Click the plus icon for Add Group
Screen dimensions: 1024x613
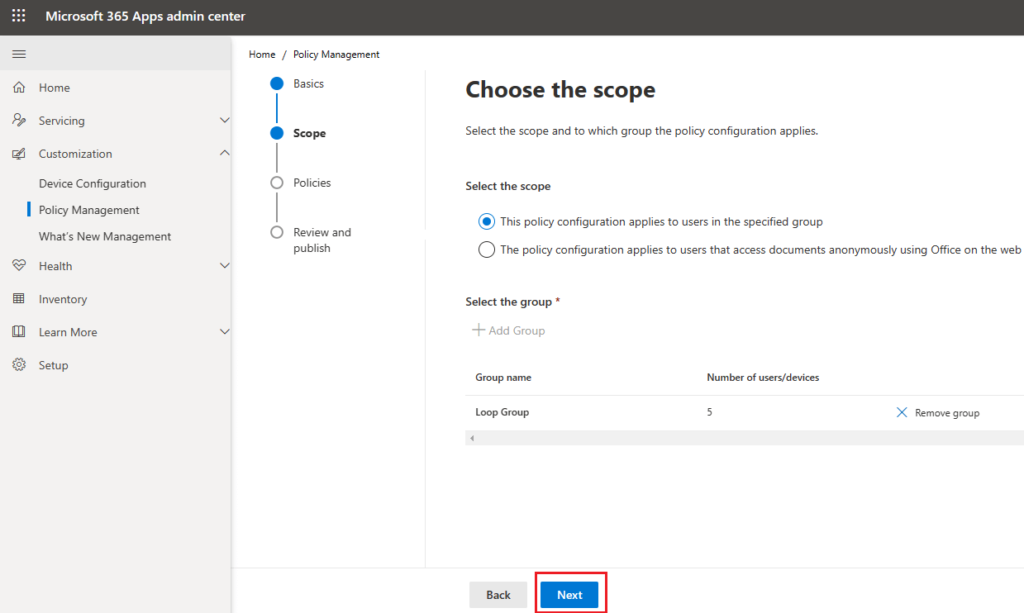tap(478, 330)
